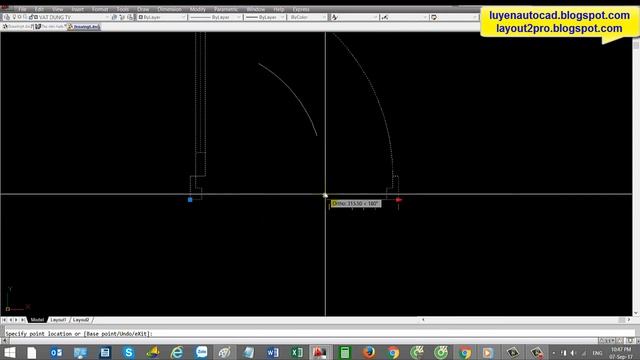Viewport: 640px width, 360px height.
Task: Open the Tools menu
Action: click(x=122, y=9)
